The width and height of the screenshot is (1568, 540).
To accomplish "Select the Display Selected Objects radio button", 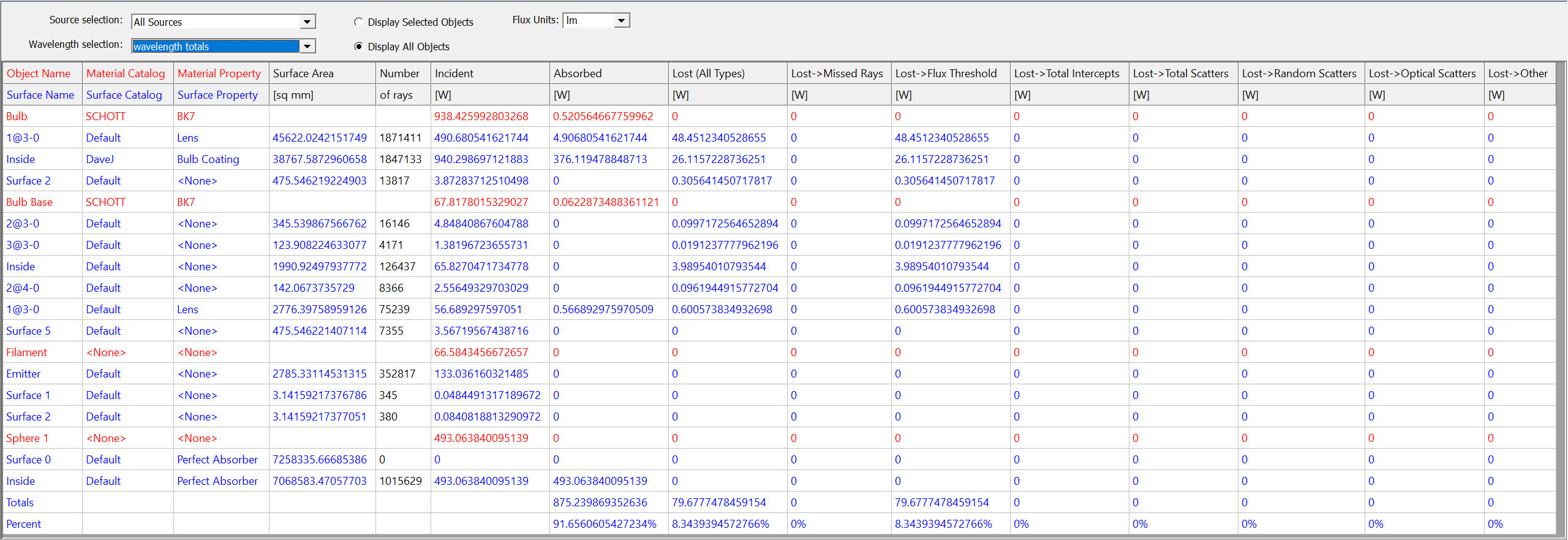I will 358,22.
